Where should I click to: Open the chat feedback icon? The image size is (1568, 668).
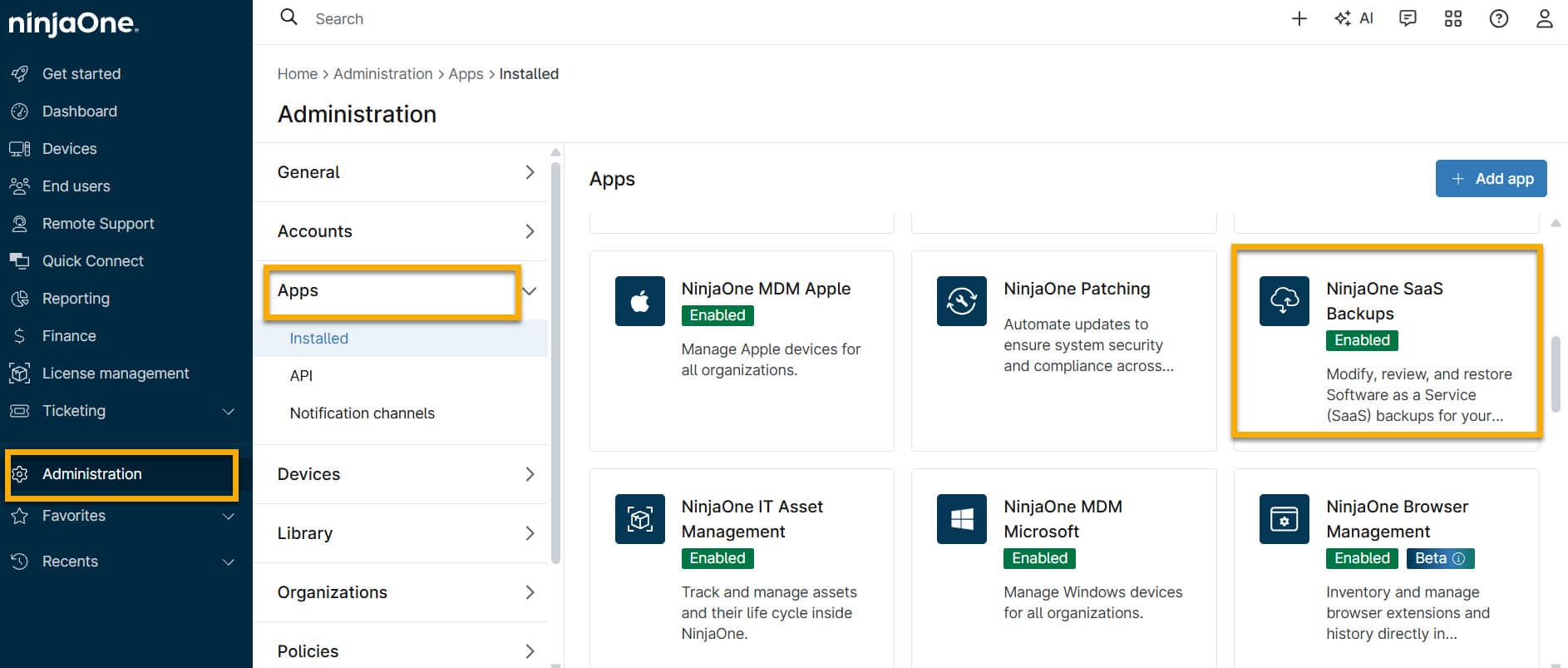tap(1408, 18)
